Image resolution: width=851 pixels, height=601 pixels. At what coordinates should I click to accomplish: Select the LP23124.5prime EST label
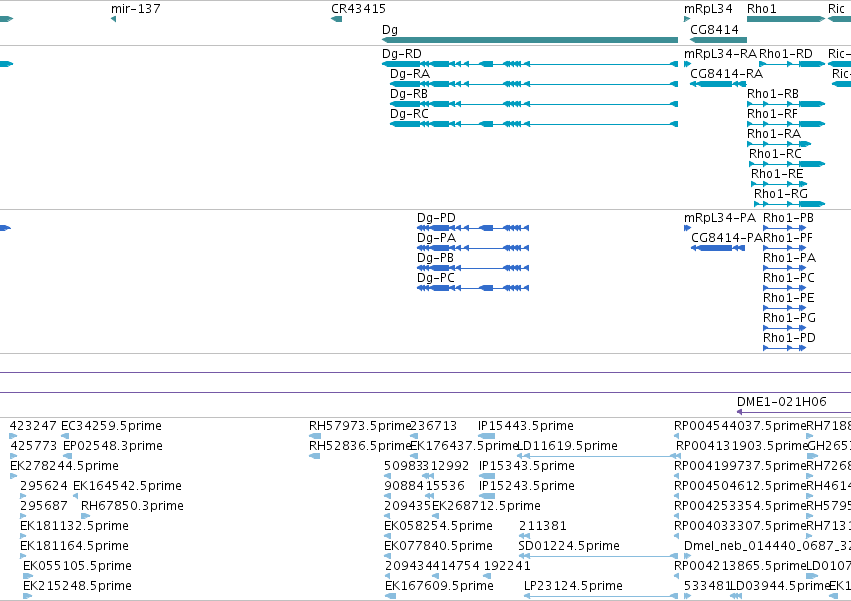pos(573,587)
